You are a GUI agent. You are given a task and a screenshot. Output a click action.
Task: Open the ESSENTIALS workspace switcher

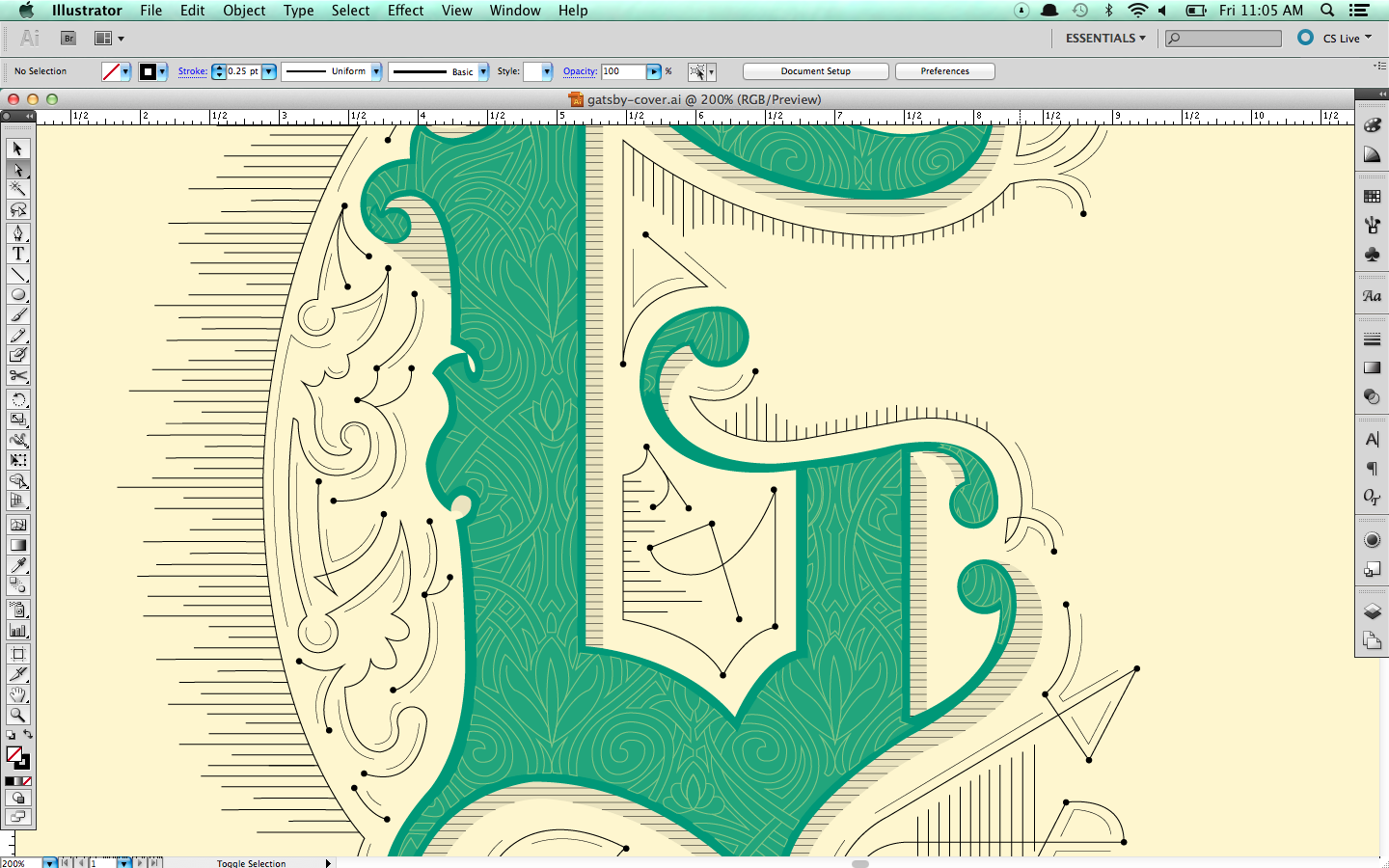point(1105,39)
